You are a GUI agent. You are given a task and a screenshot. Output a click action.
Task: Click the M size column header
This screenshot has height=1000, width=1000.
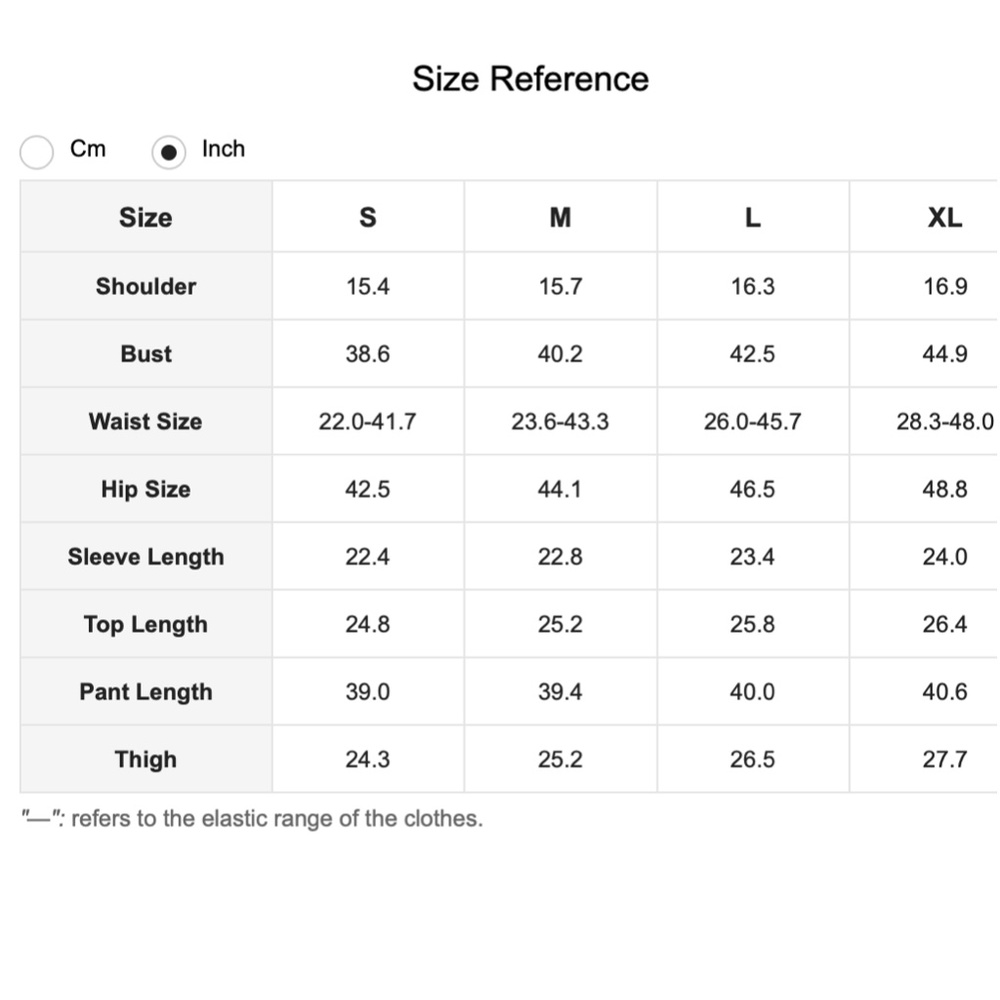[560, 217]
